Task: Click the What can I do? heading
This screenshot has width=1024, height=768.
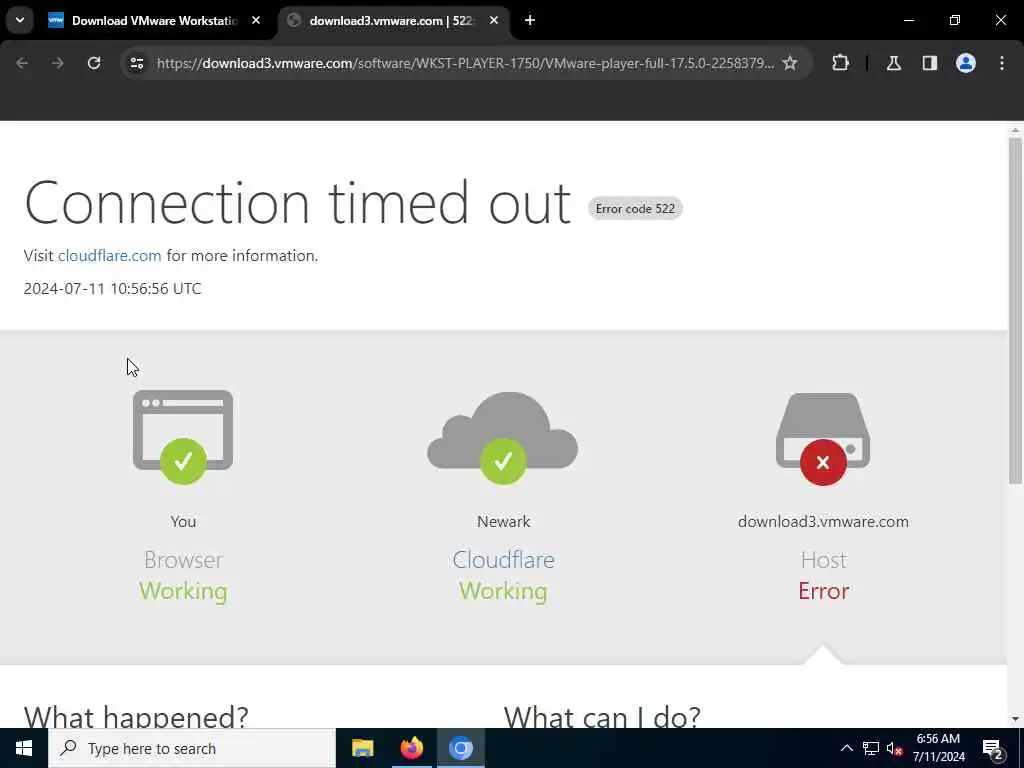Action: click(x=601, y=716)
